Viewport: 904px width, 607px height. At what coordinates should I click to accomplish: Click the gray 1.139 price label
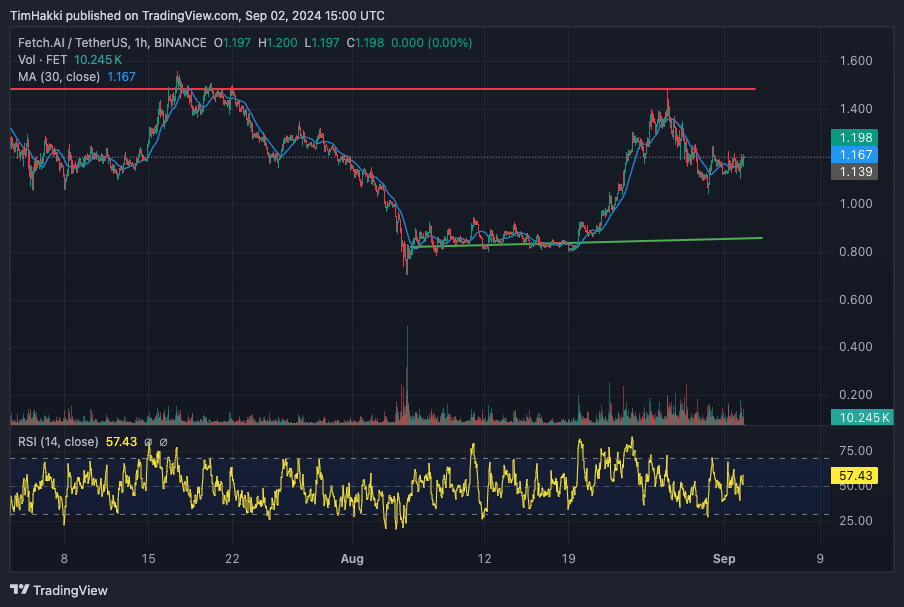[x=854, y=172]
